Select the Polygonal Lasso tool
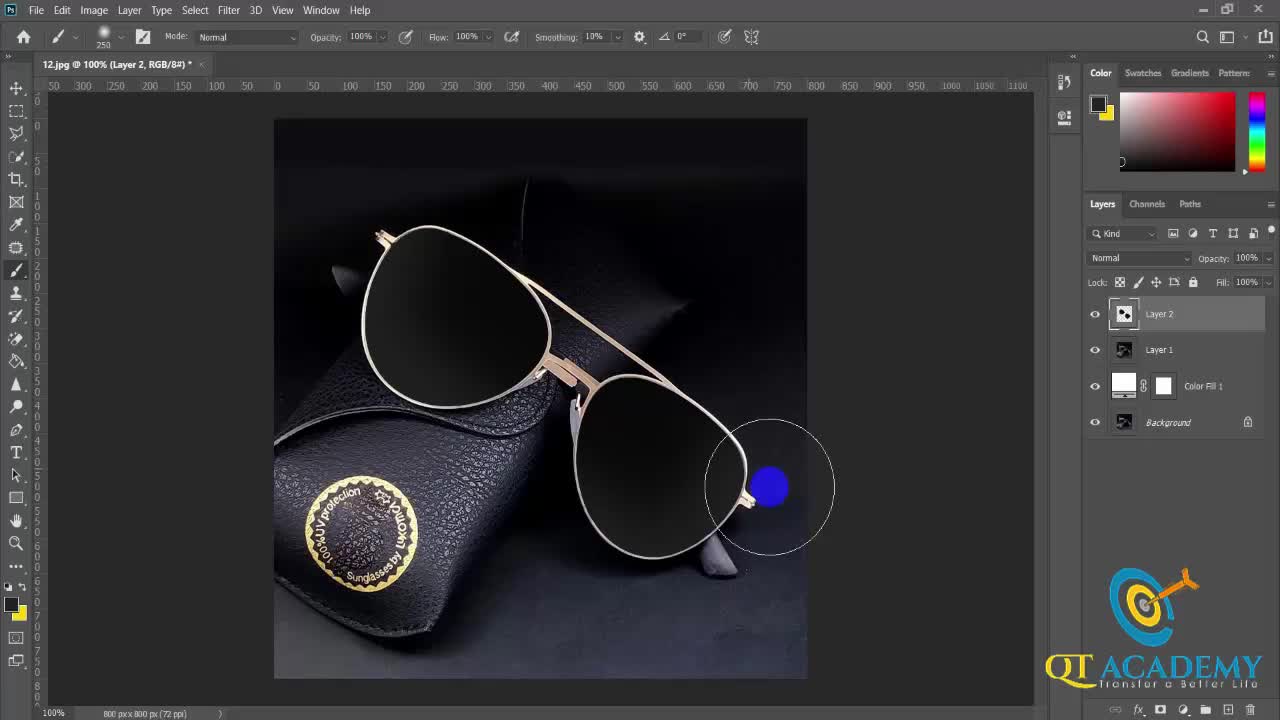The width and height of the screenshot is (1280, 720). coord(16,133)
